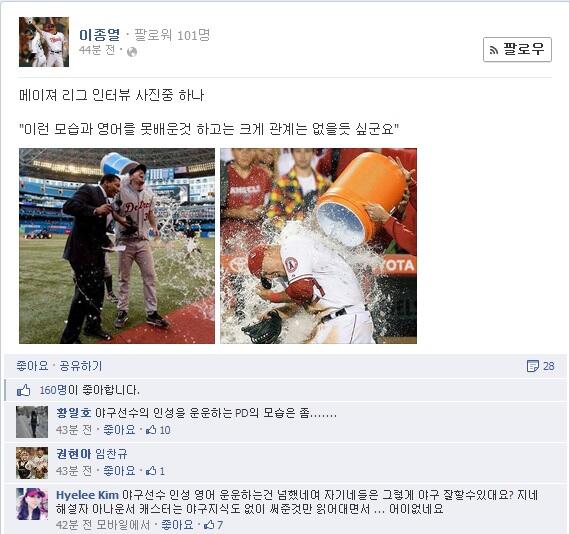Click thumbs-up count 10 on 황일호's comment

pyautogui.click(x=158, y=430)
